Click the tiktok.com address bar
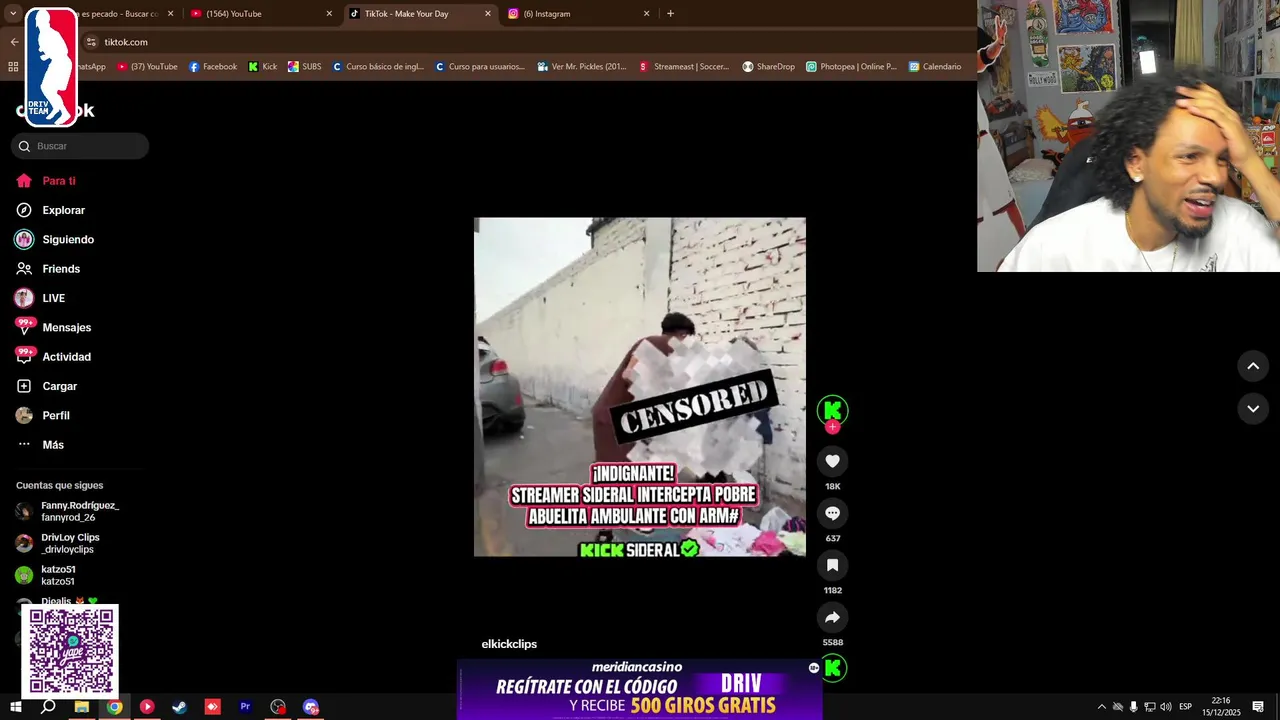Viewport: 1280px width, 720px height. tap(530, 42)
